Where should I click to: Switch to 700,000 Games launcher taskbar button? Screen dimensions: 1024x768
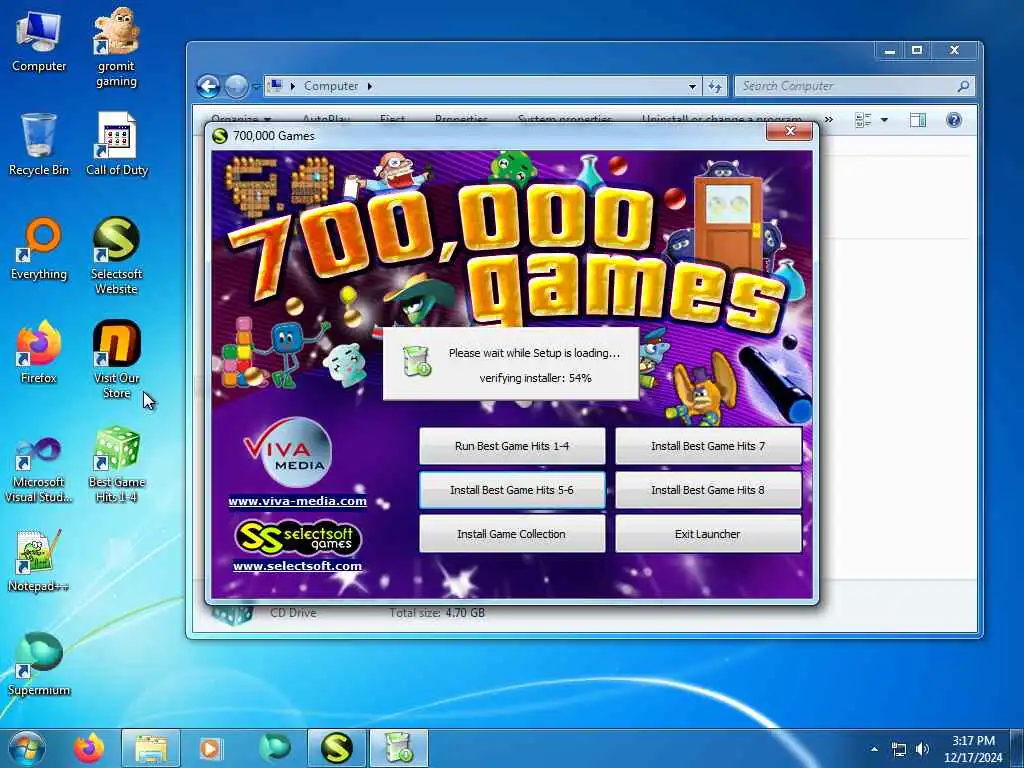[x=337, y=748]
